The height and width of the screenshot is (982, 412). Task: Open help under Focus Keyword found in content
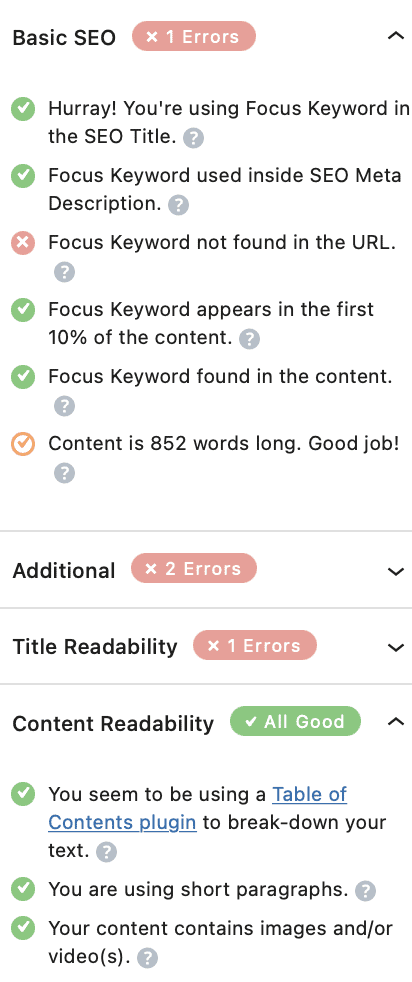[64, 406]
